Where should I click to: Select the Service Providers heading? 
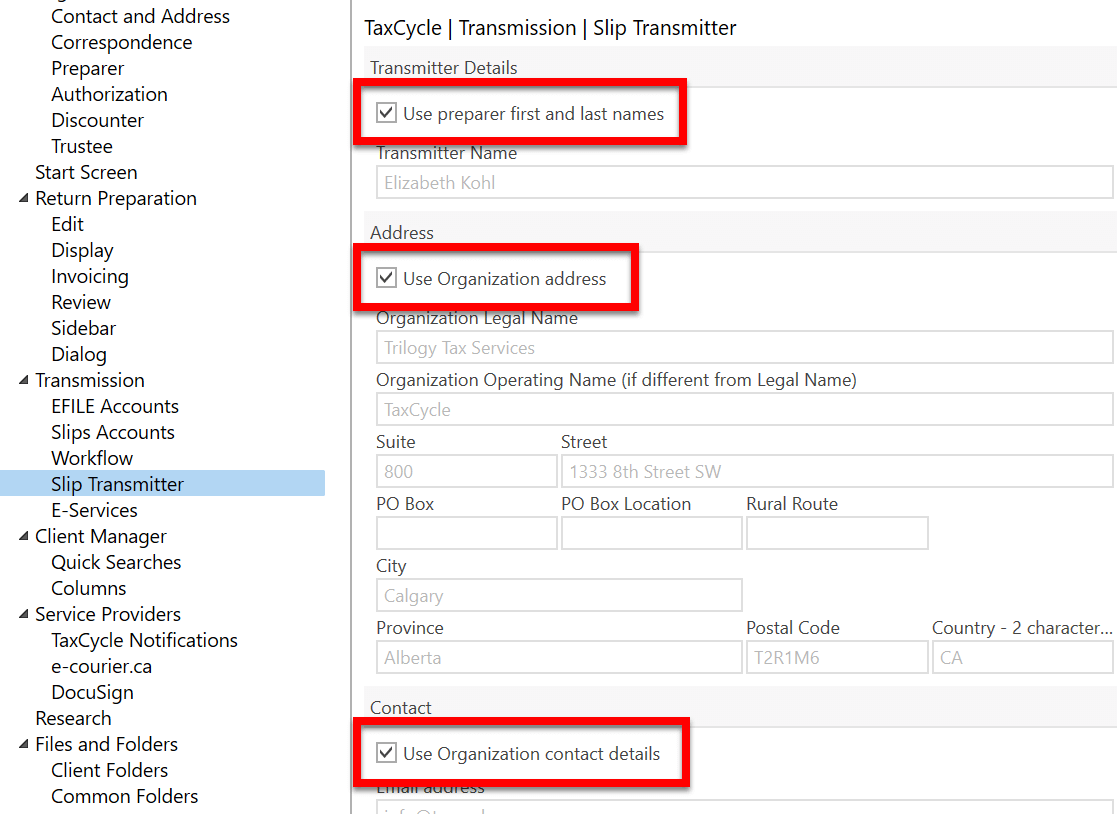tap(108, 615)
